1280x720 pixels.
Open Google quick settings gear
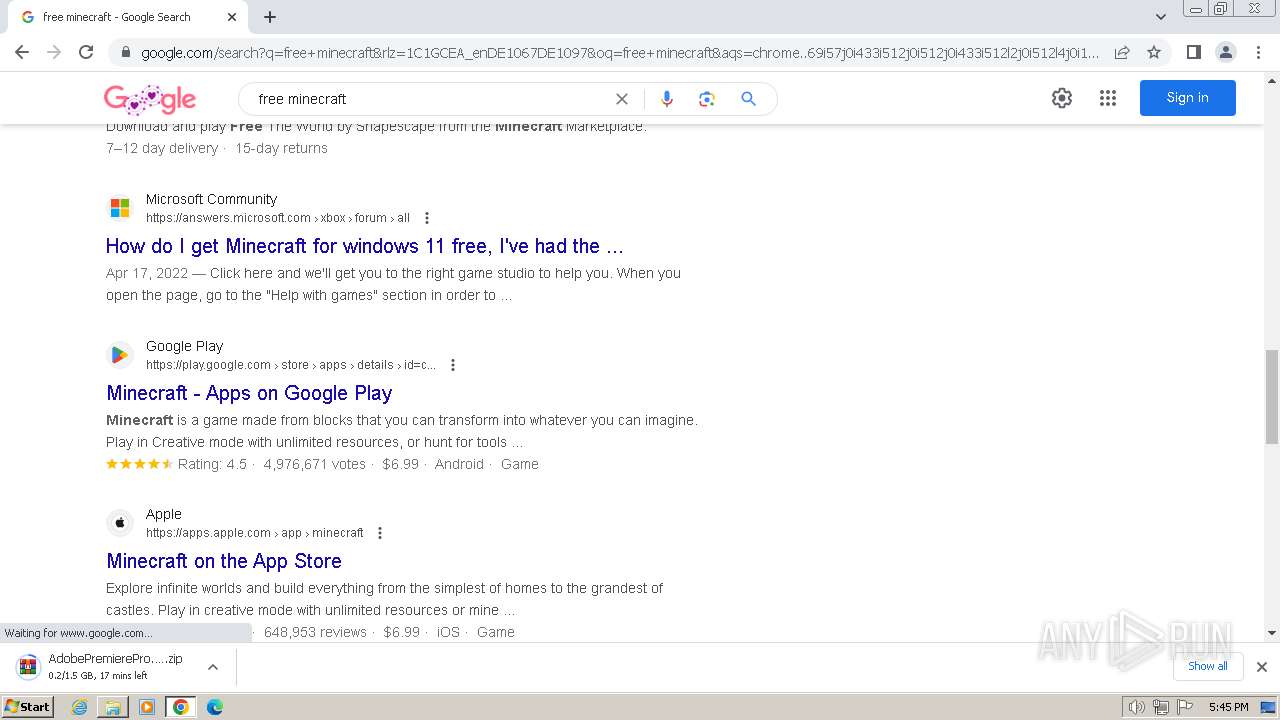point(1062,98)
